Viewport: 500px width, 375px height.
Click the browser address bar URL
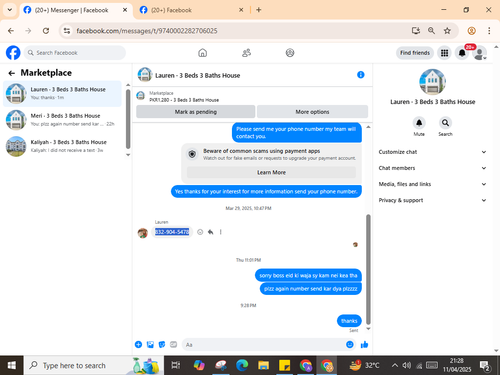point(147,31)
